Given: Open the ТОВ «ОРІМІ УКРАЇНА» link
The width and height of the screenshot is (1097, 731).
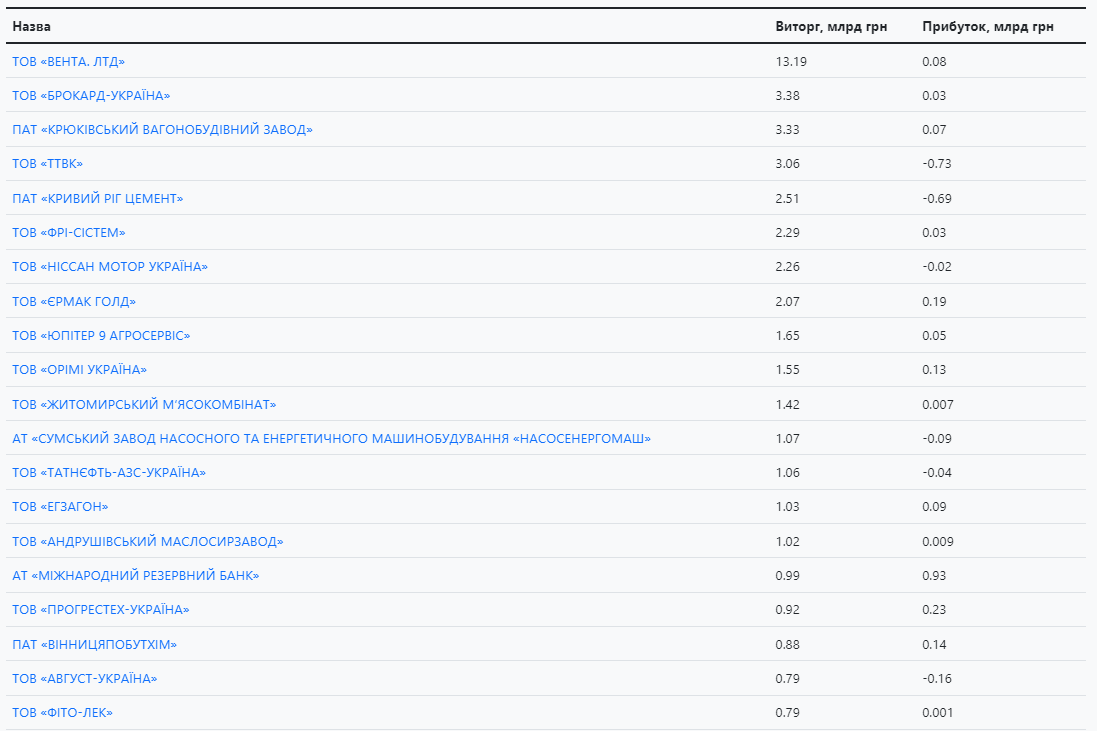Looking at the screenshot, I should 80,370.
